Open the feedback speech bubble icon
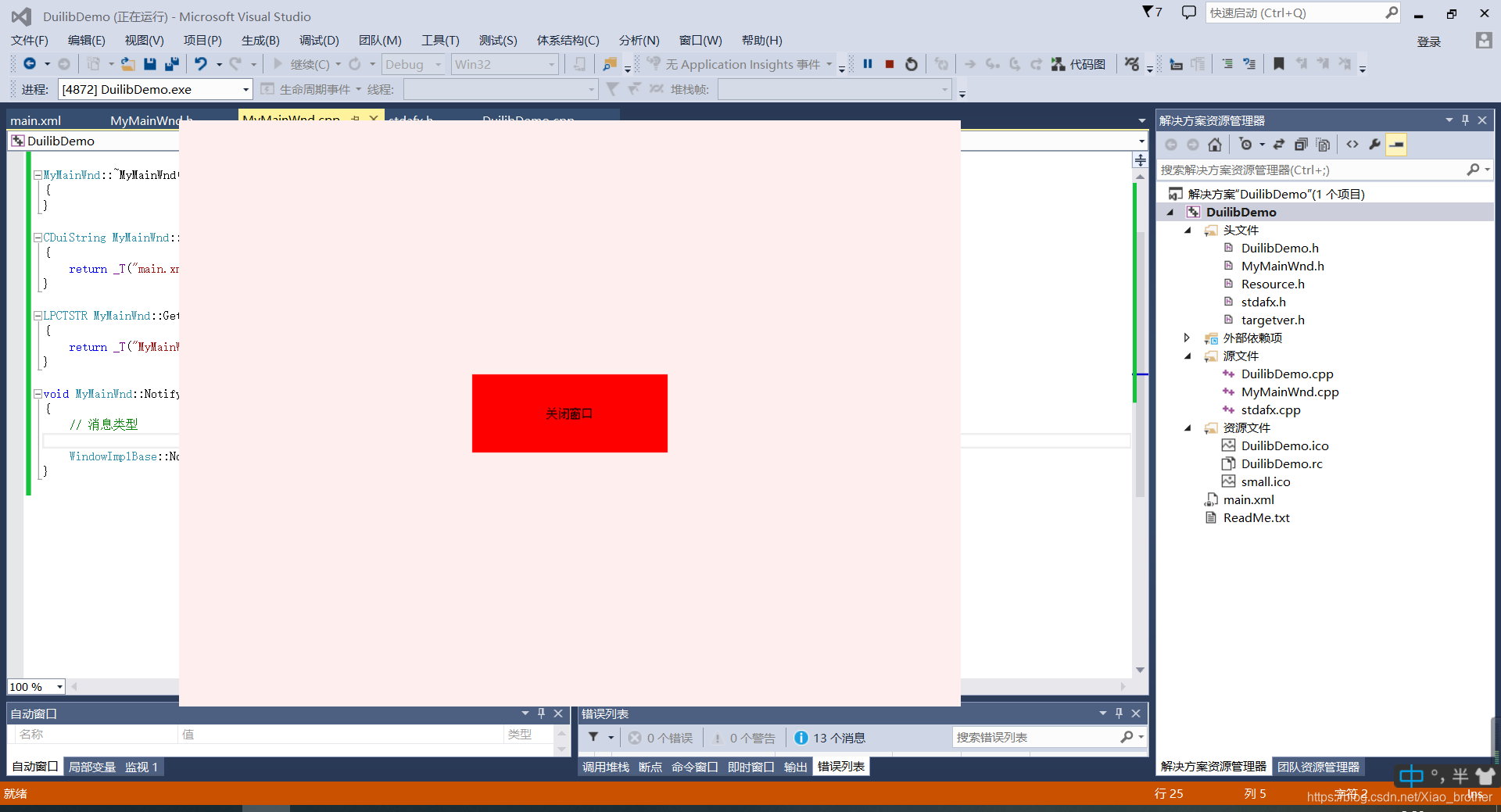The image size is (1501, 812). pyautogui.click(x=1188, y=13)
